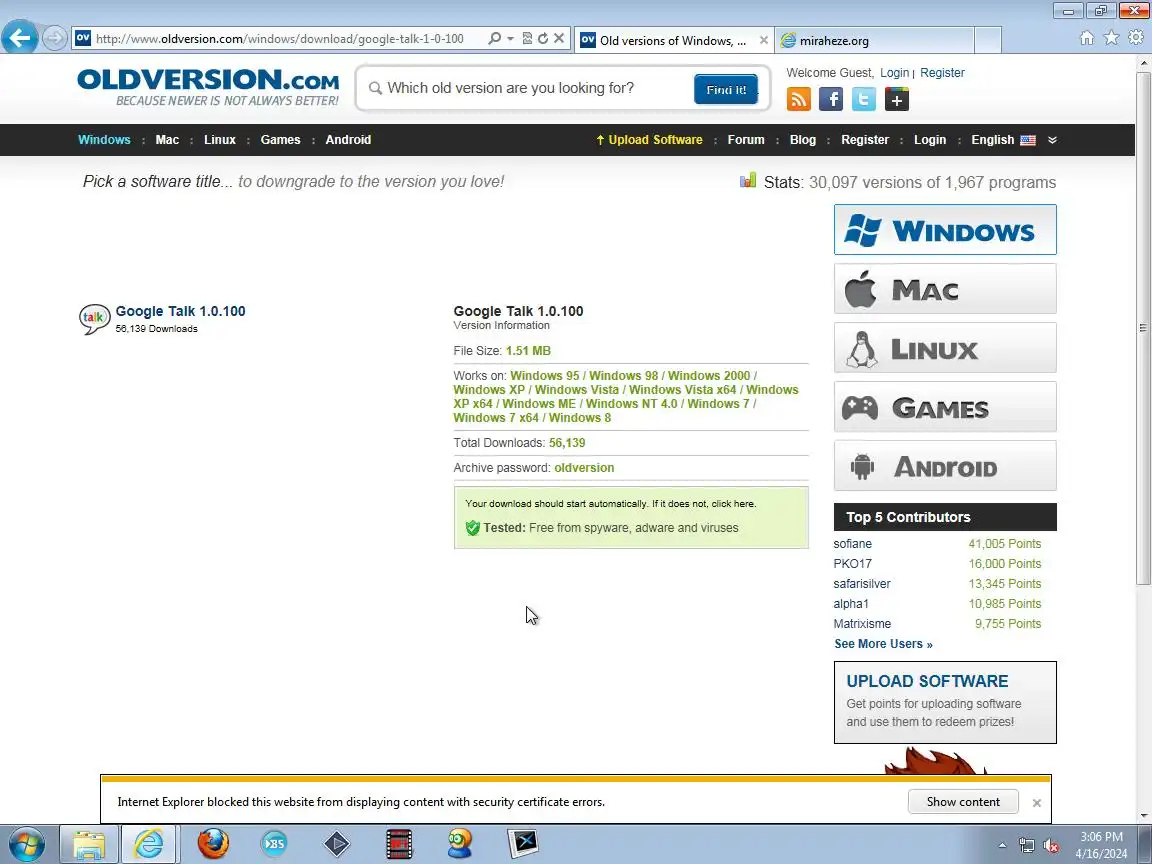The width and height of the screenshot is (1152, 864).
Task: Click Register in the black navigation bar
Action: pos(865,140)
